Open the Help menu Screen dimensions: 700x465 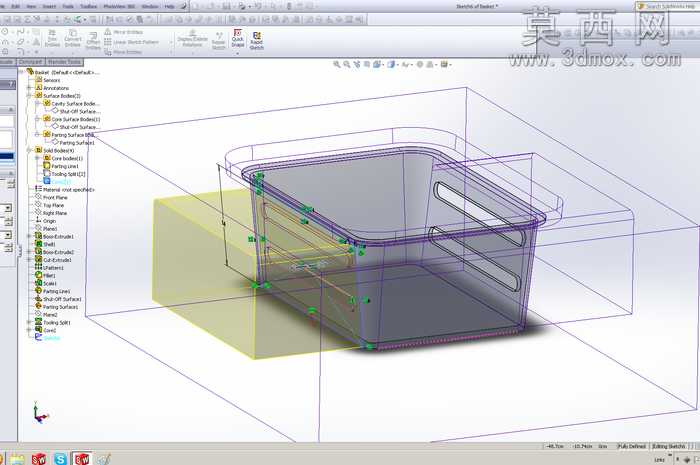[169, 6]
